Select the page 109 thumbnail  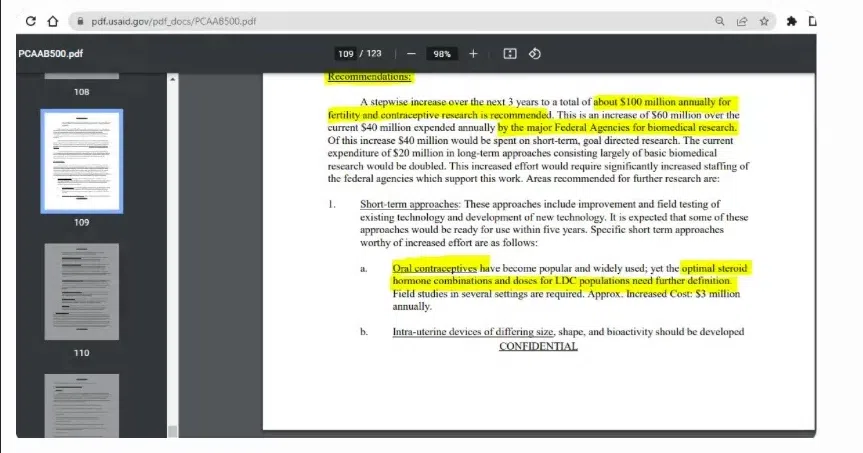(x=81, y=161)
